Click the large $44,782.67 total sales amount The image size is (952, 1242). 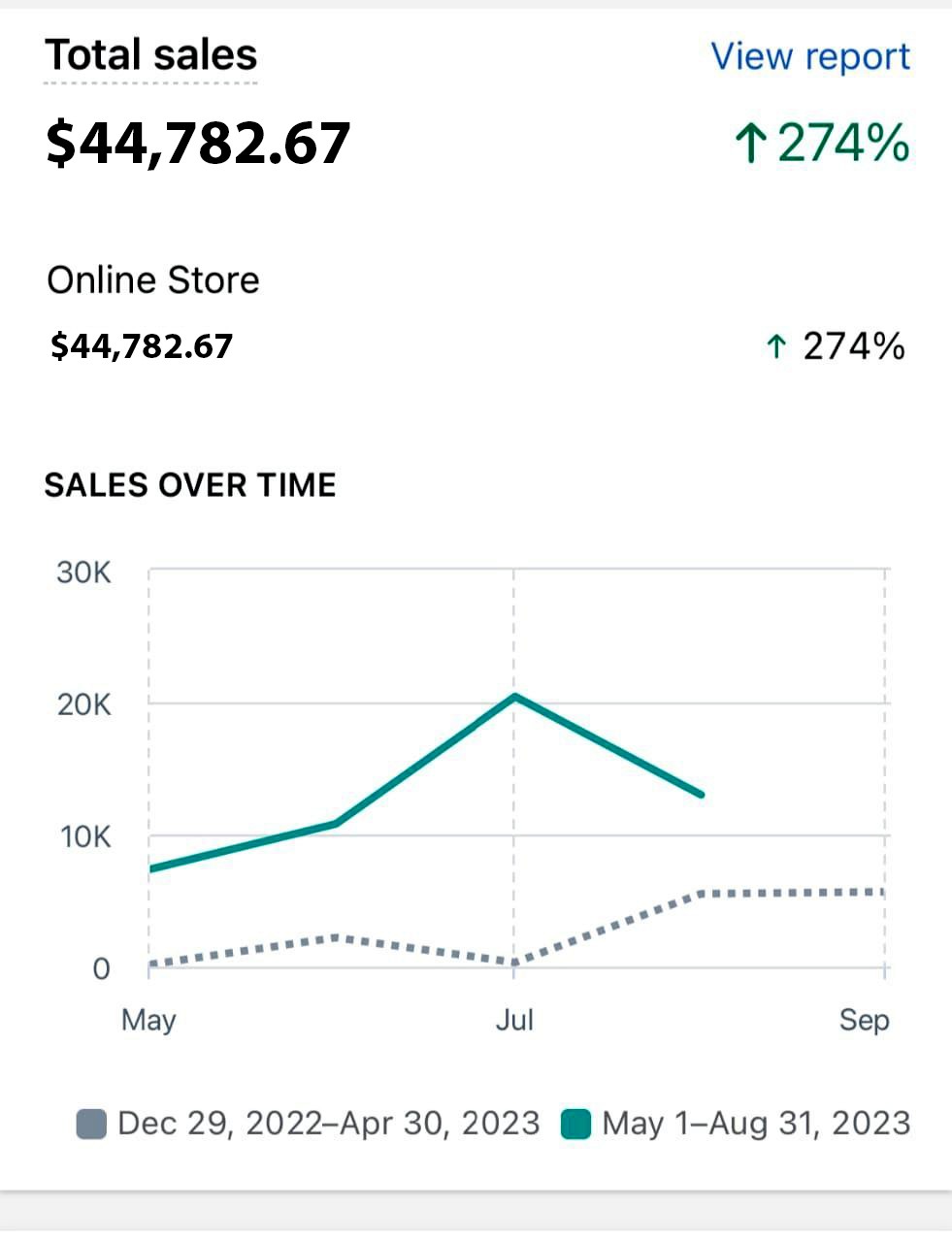pyautogui.click(x=198, y=143)
